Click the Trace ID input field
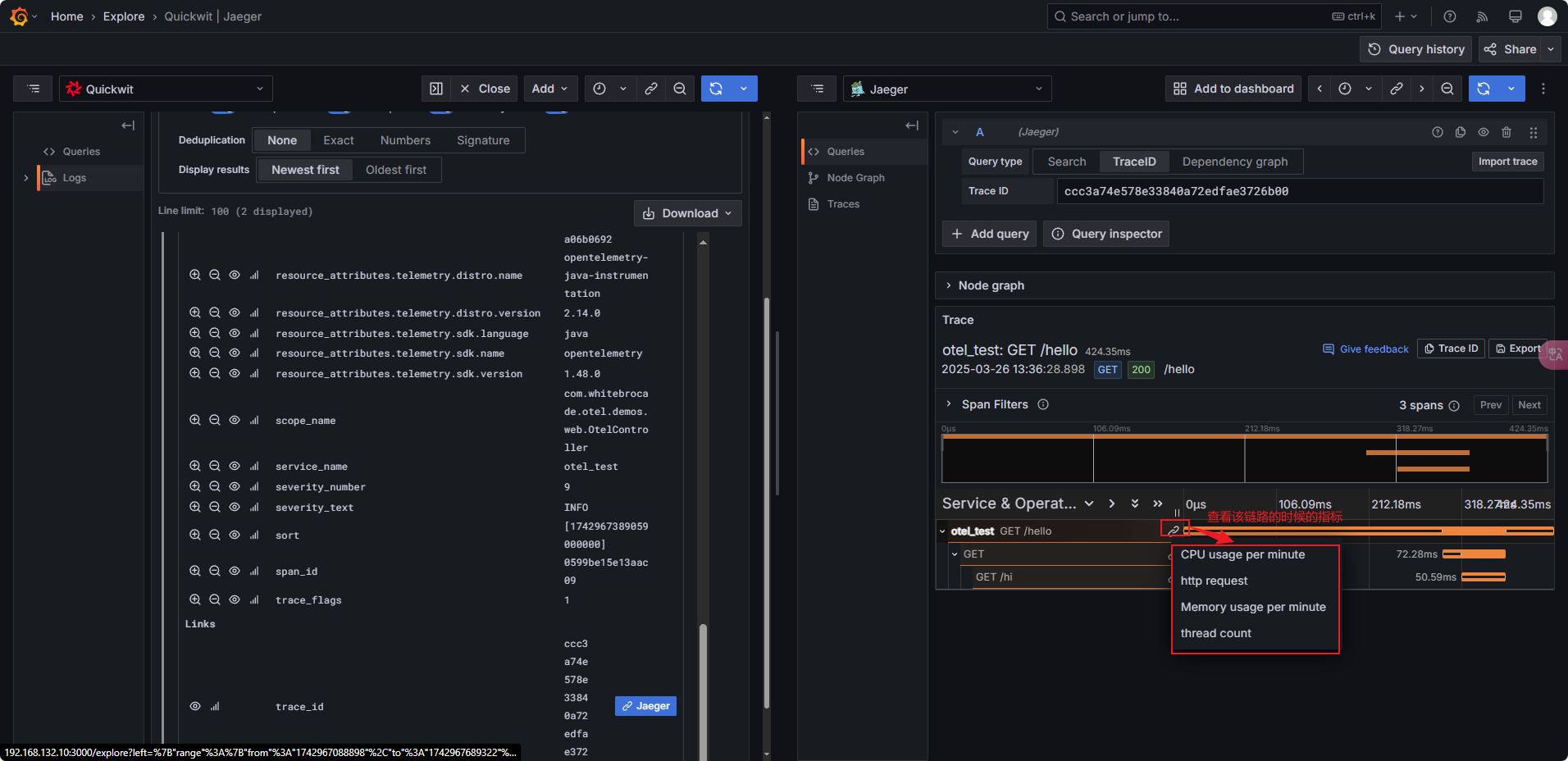The width and height of the screenshot is (1568, 761). (x=1299, y=191)
